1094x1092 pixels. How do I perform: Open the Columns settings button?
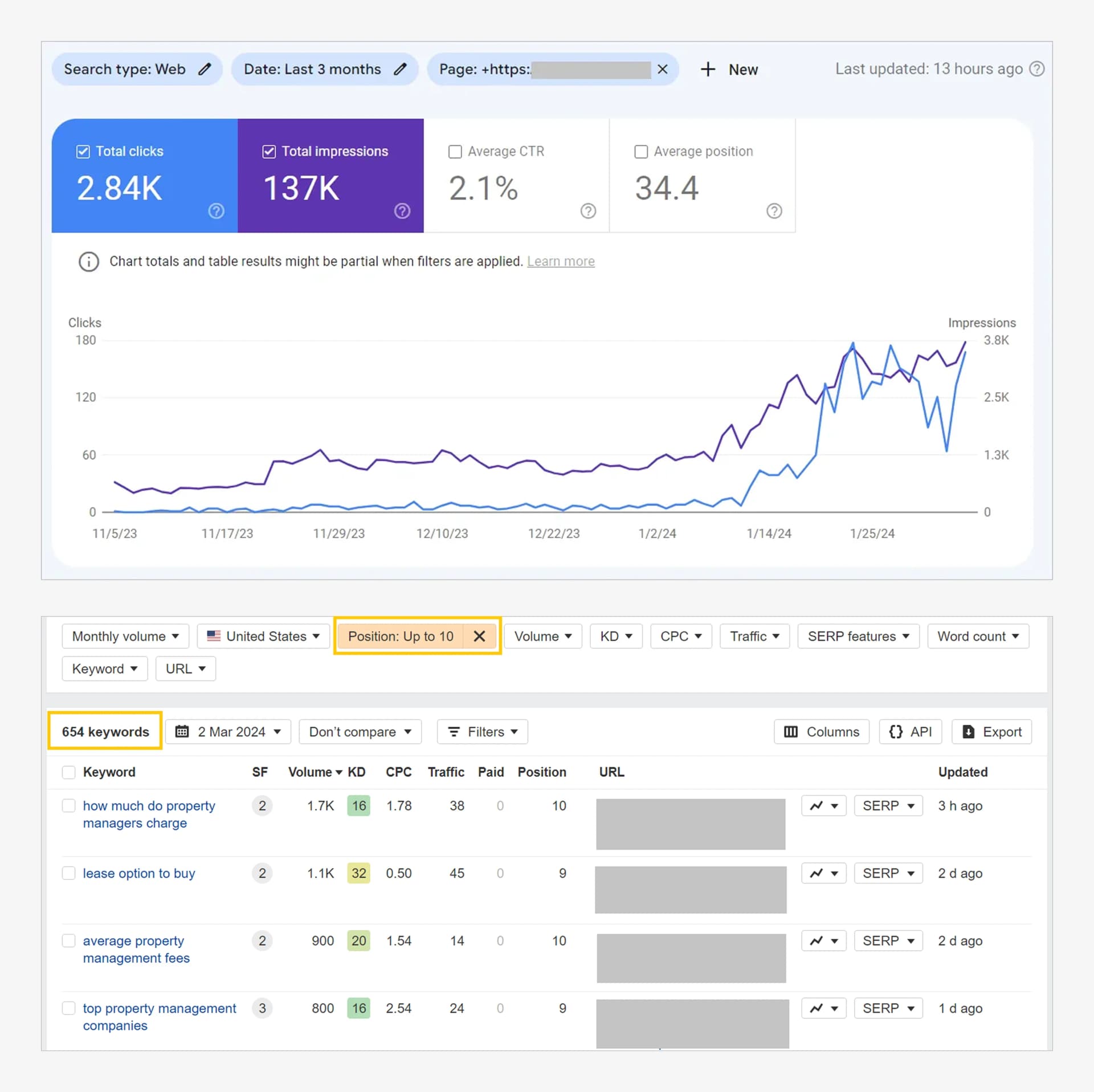point(821,732)
